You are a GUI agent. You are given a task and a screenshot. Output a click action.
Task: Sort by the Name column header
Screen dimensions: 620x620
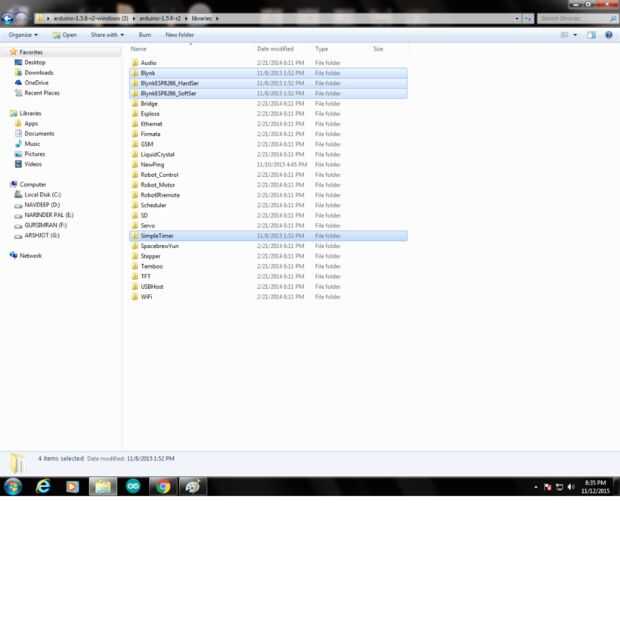pos(138,49)
